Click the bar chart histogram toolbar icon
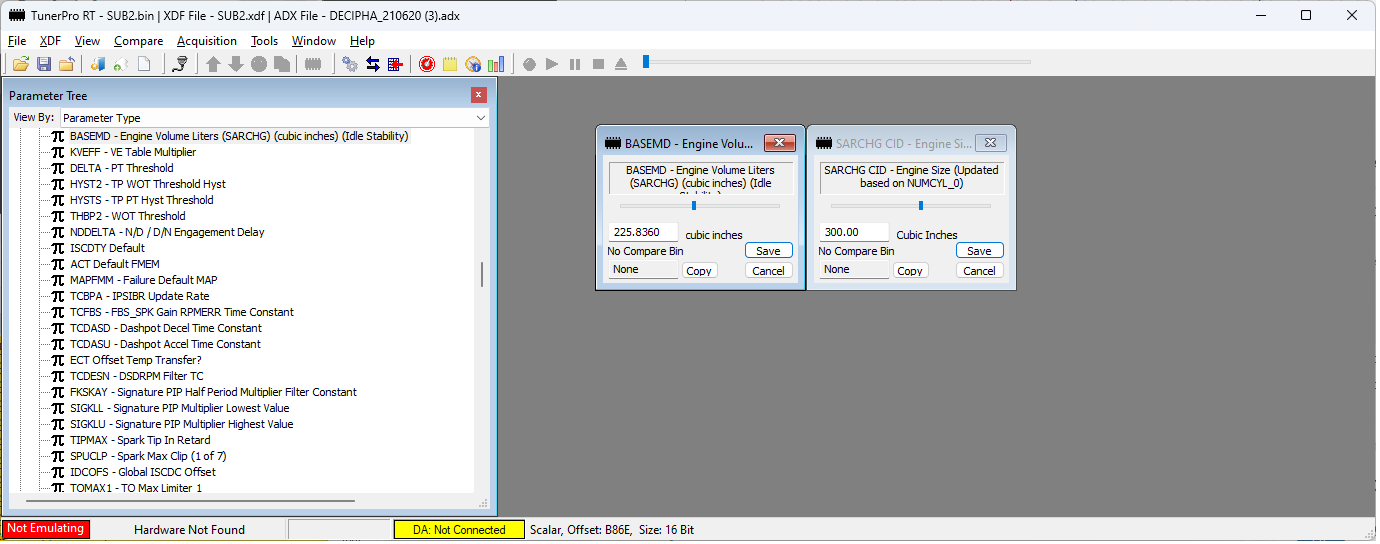This screenshot has height=544, width=1380. pyautogui.click(x=496, y=64)
